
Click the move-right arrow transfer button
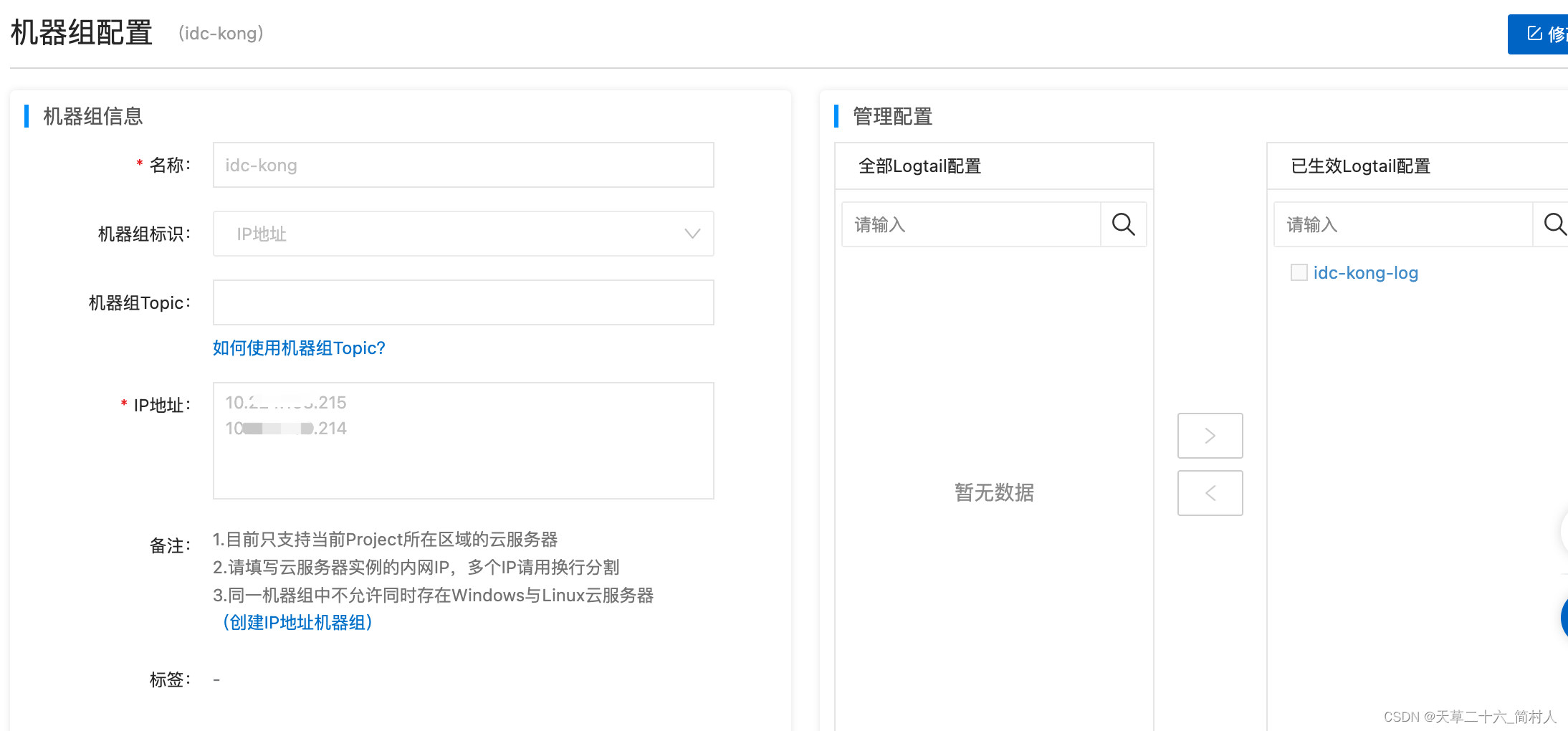point(1210,436)
